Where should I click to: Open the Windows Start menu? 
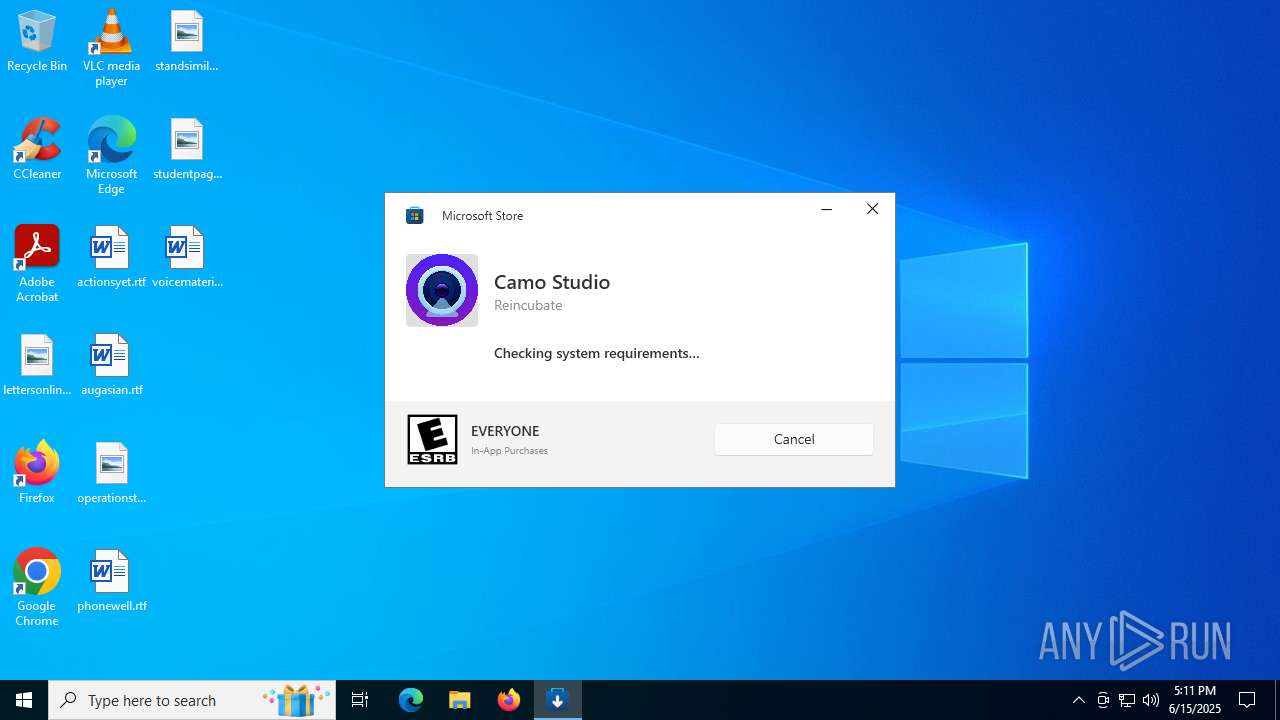[24, 700]
